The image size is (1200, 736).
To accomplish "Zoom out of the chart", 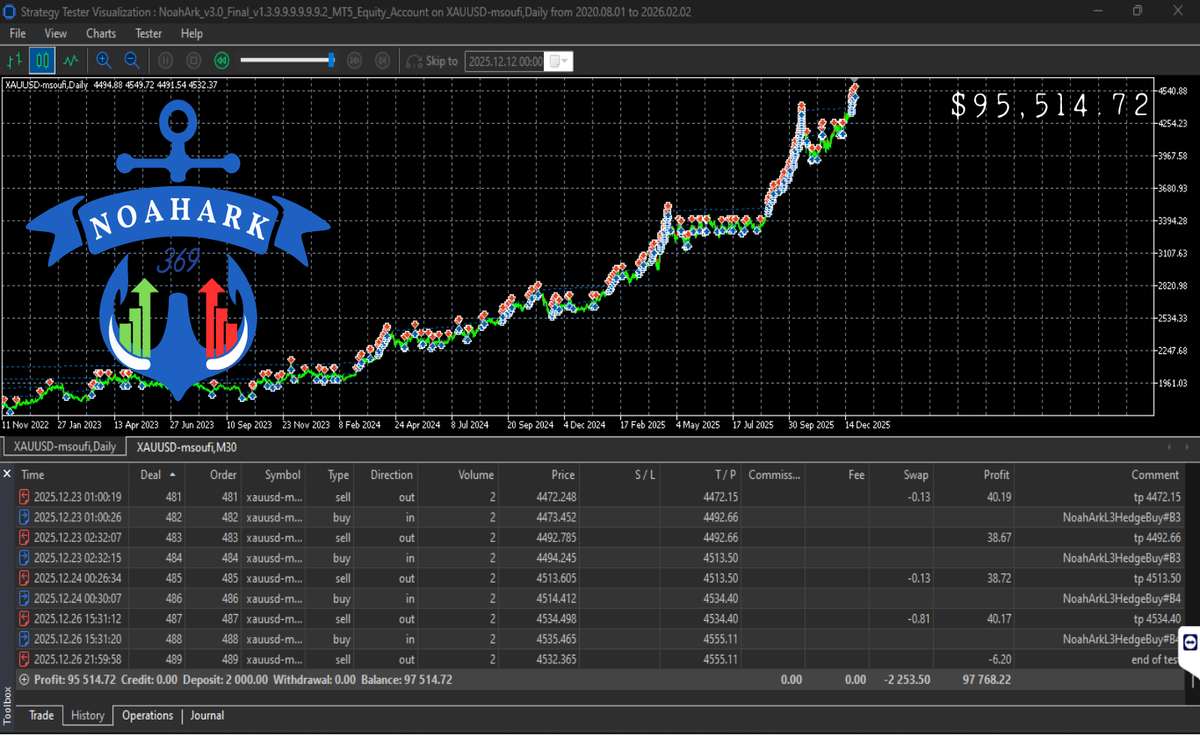I will pos(131,61).
